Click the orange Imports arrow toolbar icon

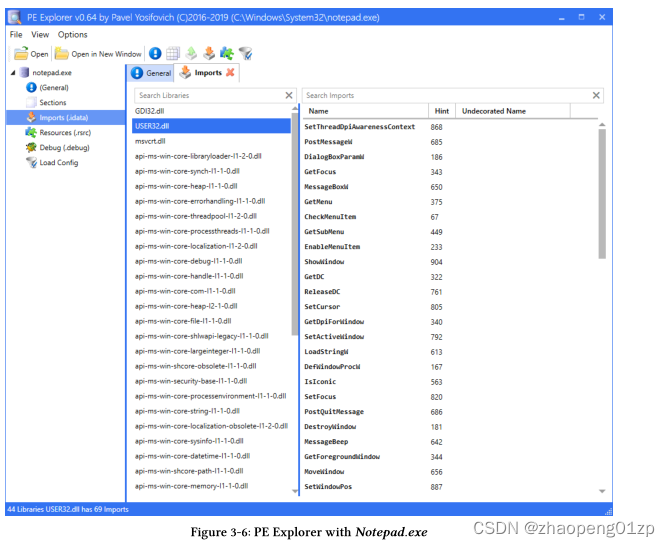[x=209, y=53]
